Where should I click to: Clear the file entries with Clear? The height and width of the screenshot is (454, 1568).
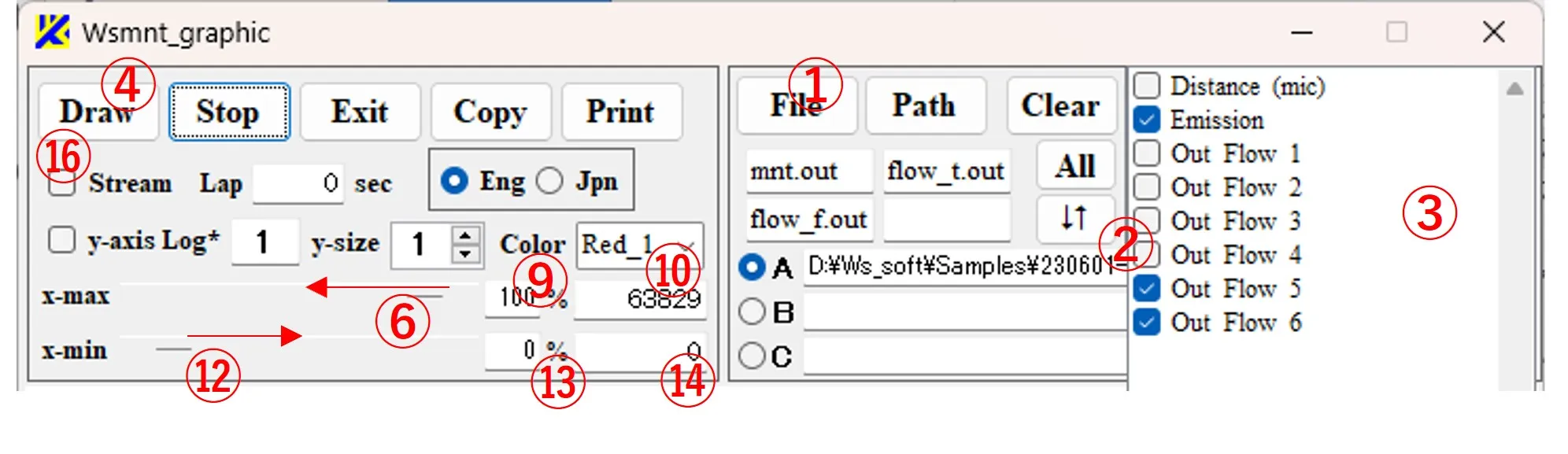tap(1061, 105)
